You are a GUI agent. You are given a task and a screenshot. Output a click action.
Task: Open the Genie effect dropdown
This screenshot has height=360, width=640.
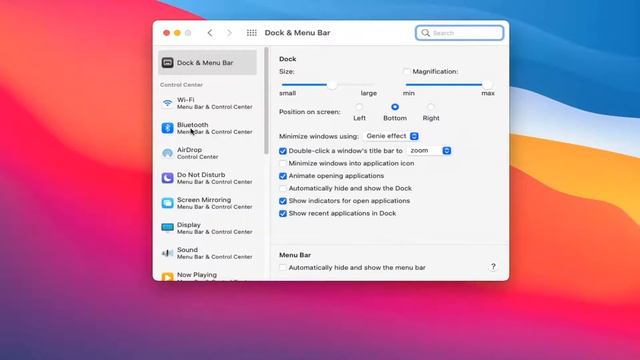[x=391, y=136]
